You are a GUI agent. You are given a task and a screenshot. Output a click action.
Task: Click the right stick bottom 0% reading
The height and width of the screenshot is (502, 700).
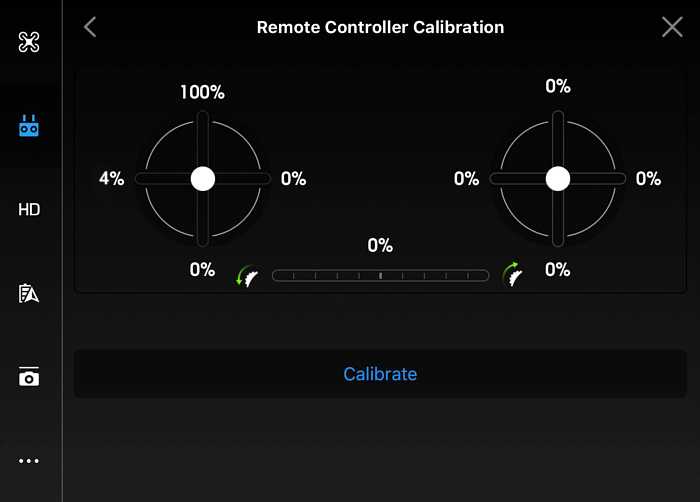pyautogui.click(x=558, y=269)
